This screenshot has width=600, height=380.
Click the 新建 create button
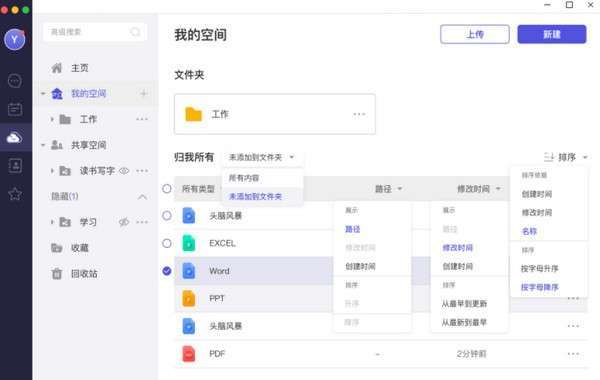pyautogui.click(x=552, y=34)
